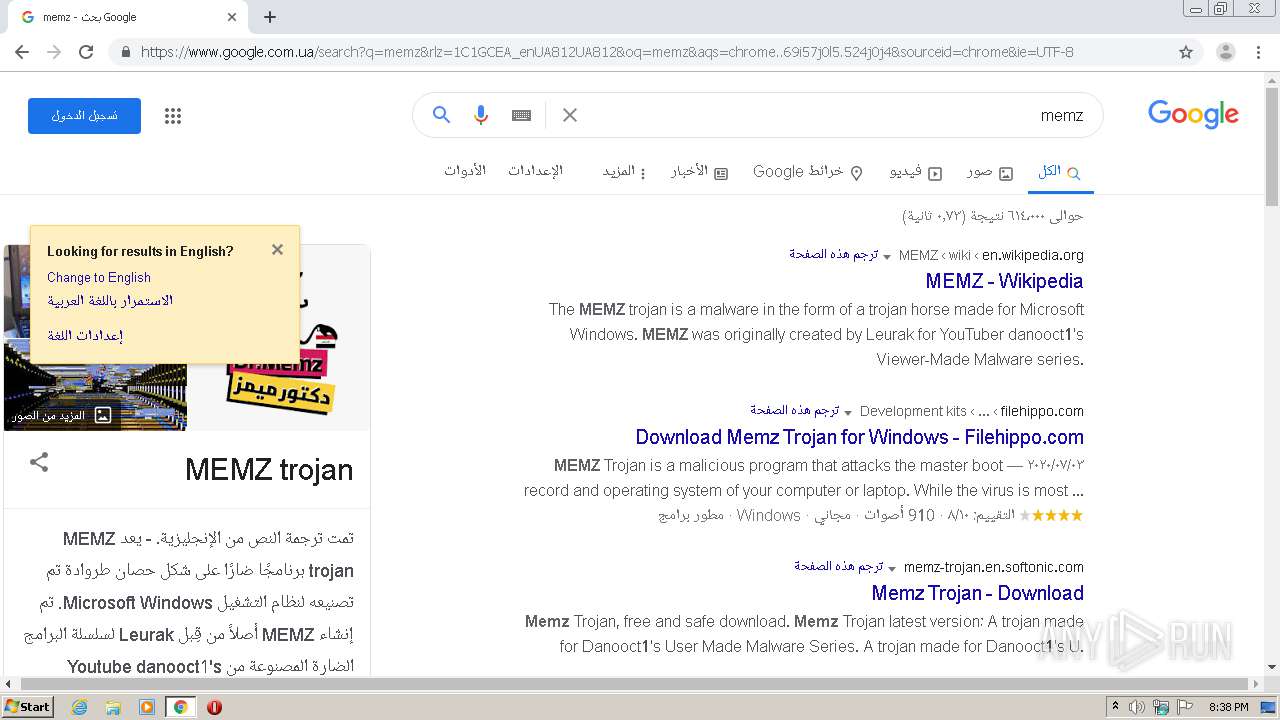Screen dimensions: 1280x720
Task: Switch to the Images tab
Action: pos(990,172)
